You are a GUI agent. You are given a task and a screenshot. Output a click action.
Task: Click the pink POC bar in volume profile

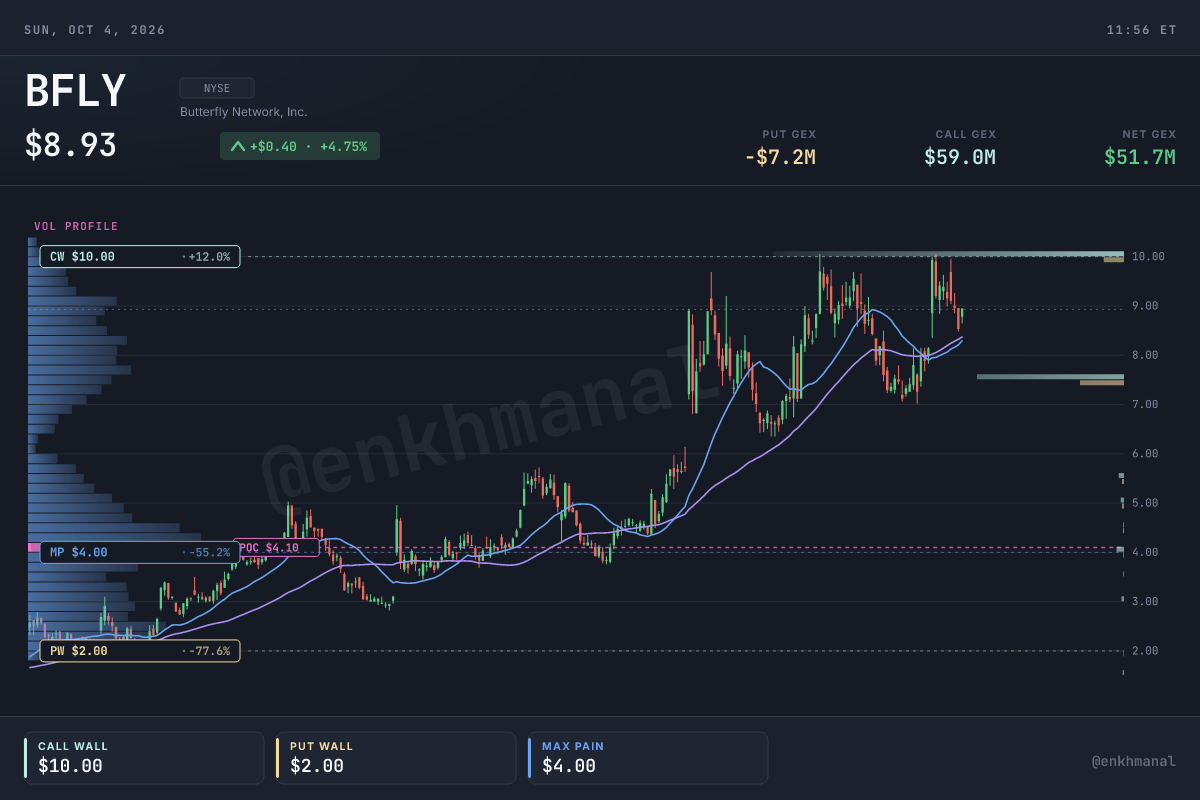click(x=34, y=548)
